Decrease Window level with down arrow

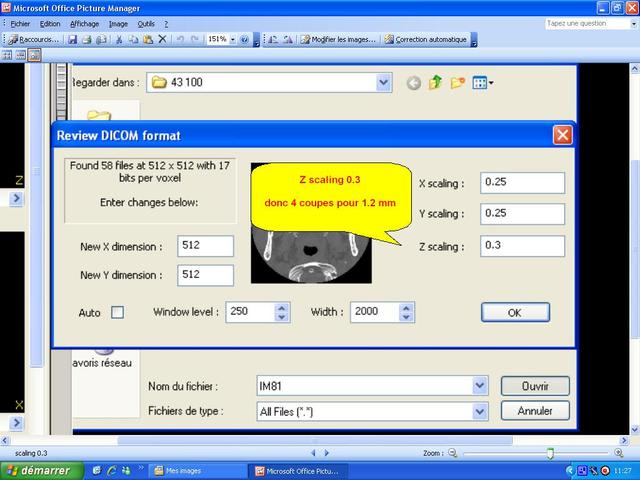coord(281,317)
